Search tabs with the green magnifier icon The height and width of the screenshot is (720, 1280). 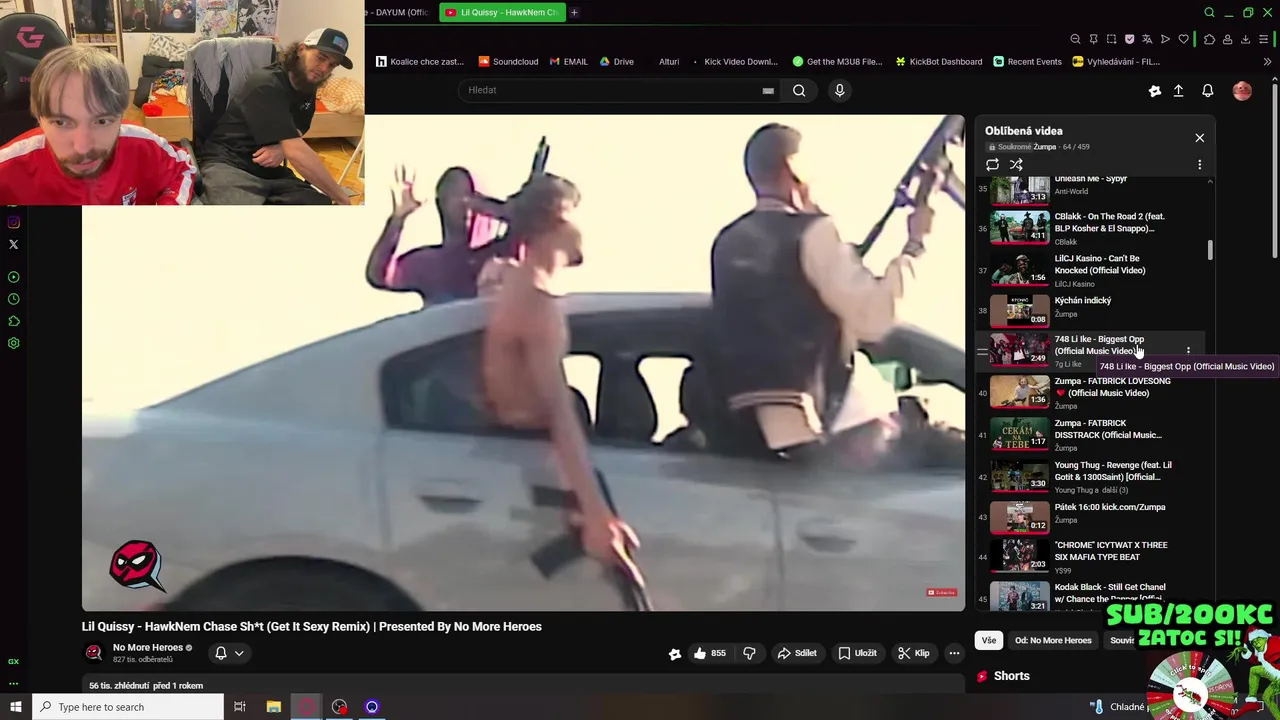[x=1209, y=13]
